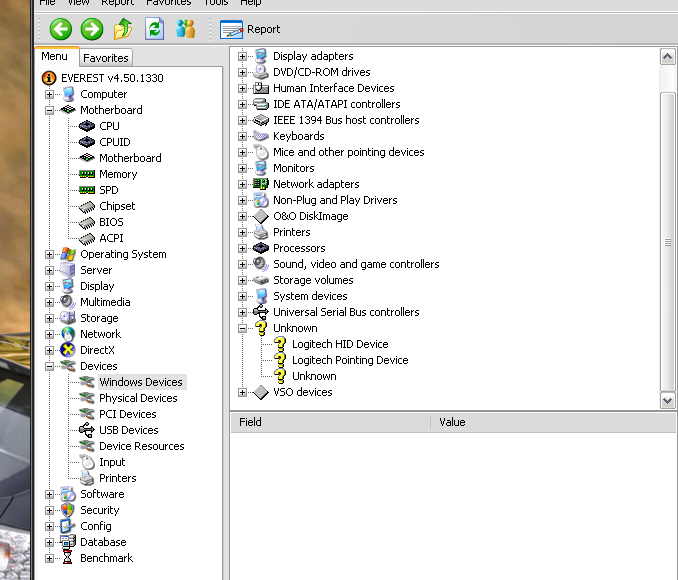Open the Help menu

pos(251,3)
